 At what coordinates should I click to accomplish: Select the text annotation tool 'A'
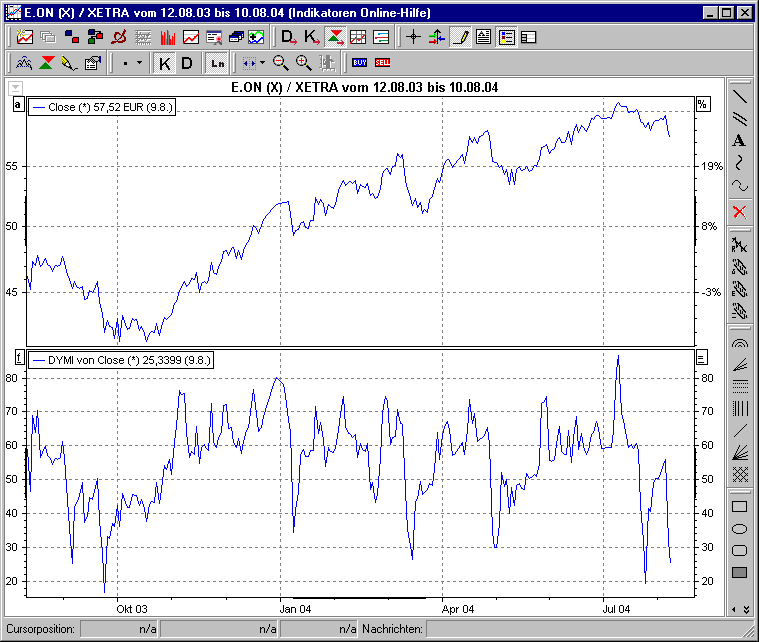coord(739,140)
